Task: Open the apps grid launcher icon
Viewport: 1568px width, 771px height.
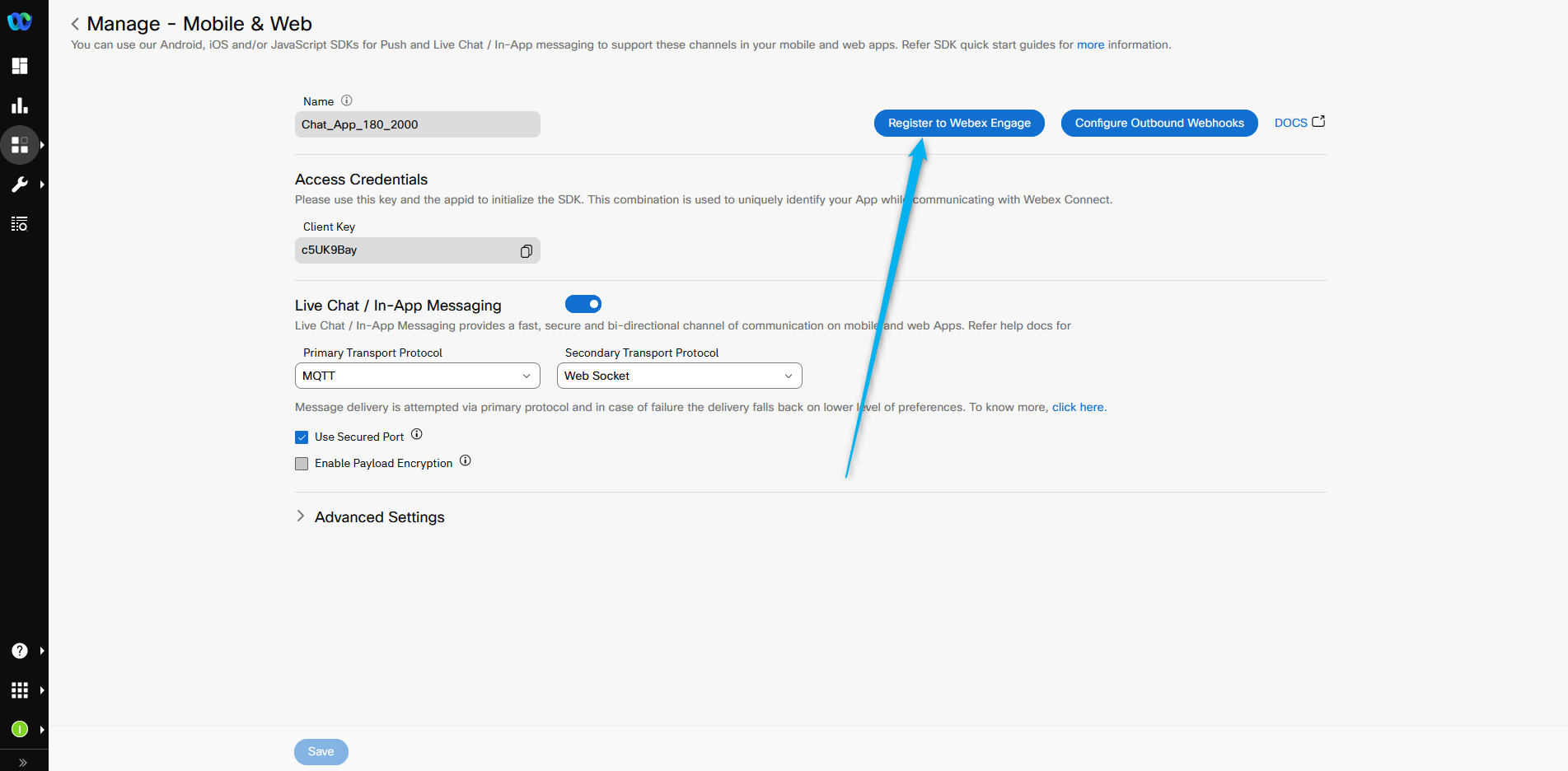Action: [x=20, y=690]
